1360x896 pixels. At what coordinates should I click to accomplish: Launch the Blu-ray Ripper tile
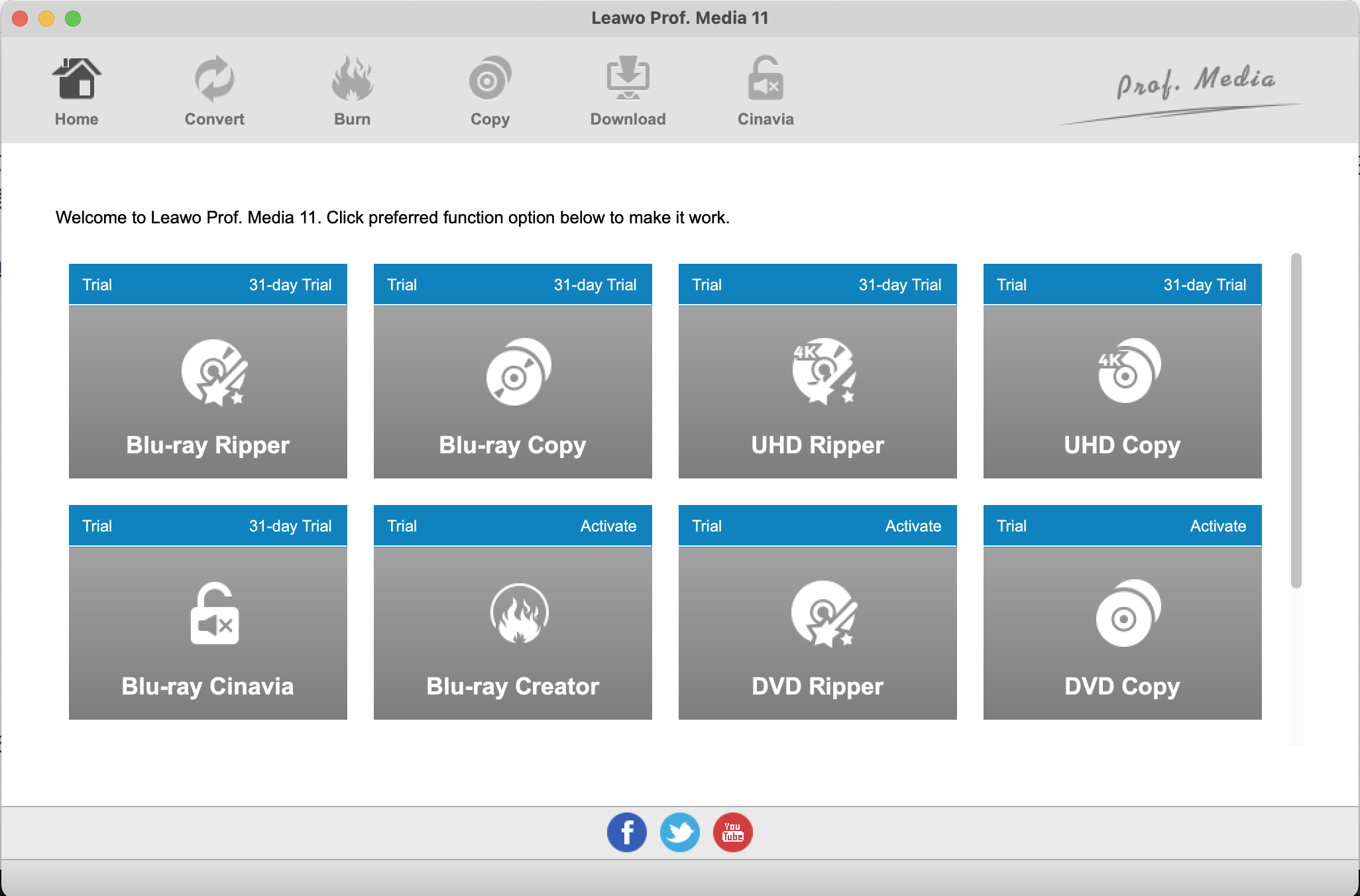tap(207, 391)
